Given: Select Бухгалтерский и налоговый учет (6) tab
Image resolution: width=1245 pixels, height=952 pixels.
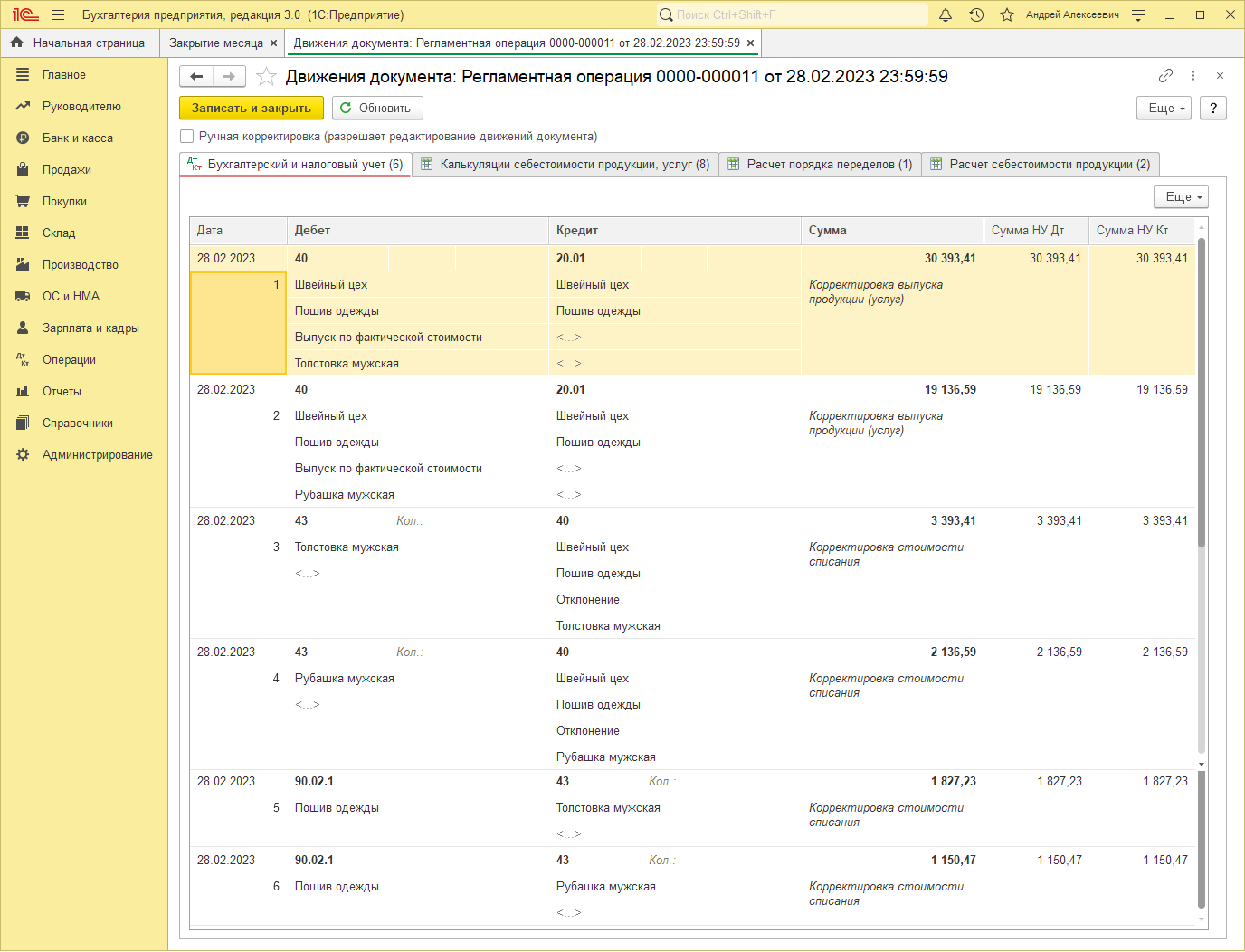Looking at the screenshot, I should (x=296, y=164).
